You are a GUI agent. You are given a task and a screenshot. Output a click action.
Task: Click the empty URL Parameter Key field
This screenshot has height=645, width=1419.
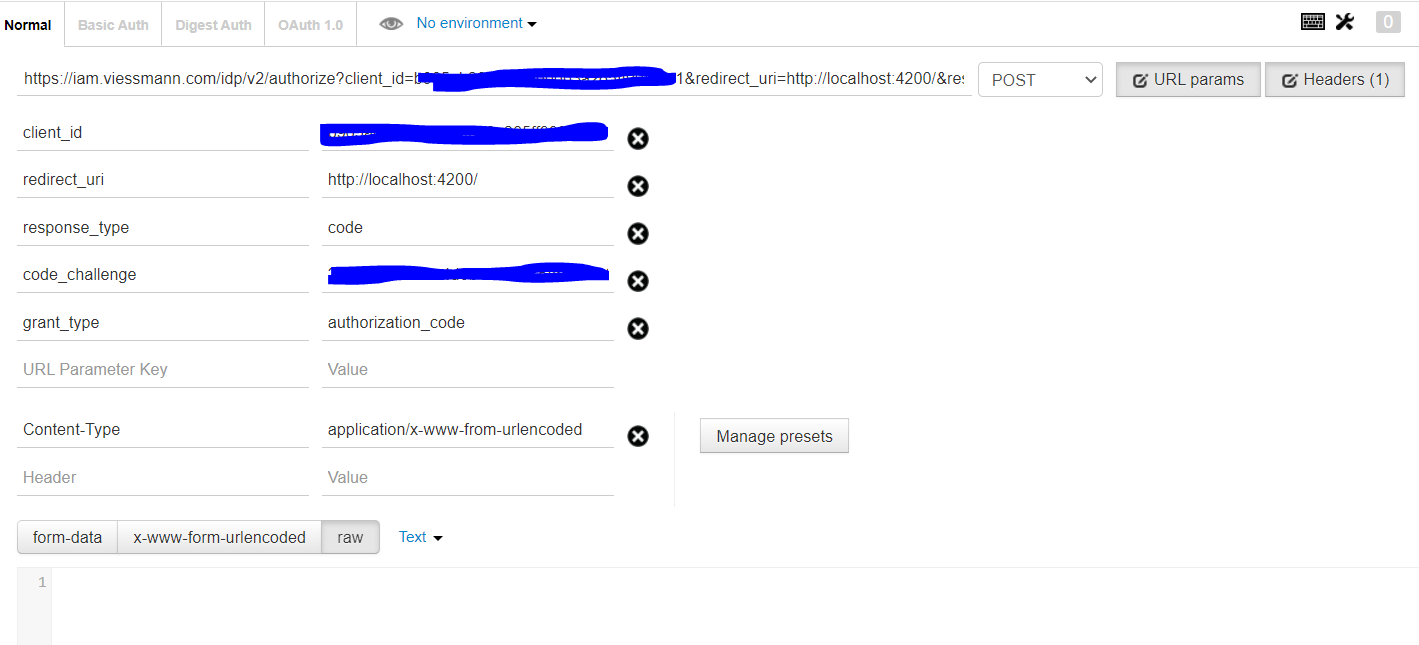pyautogui.click(x=163, y=370)
